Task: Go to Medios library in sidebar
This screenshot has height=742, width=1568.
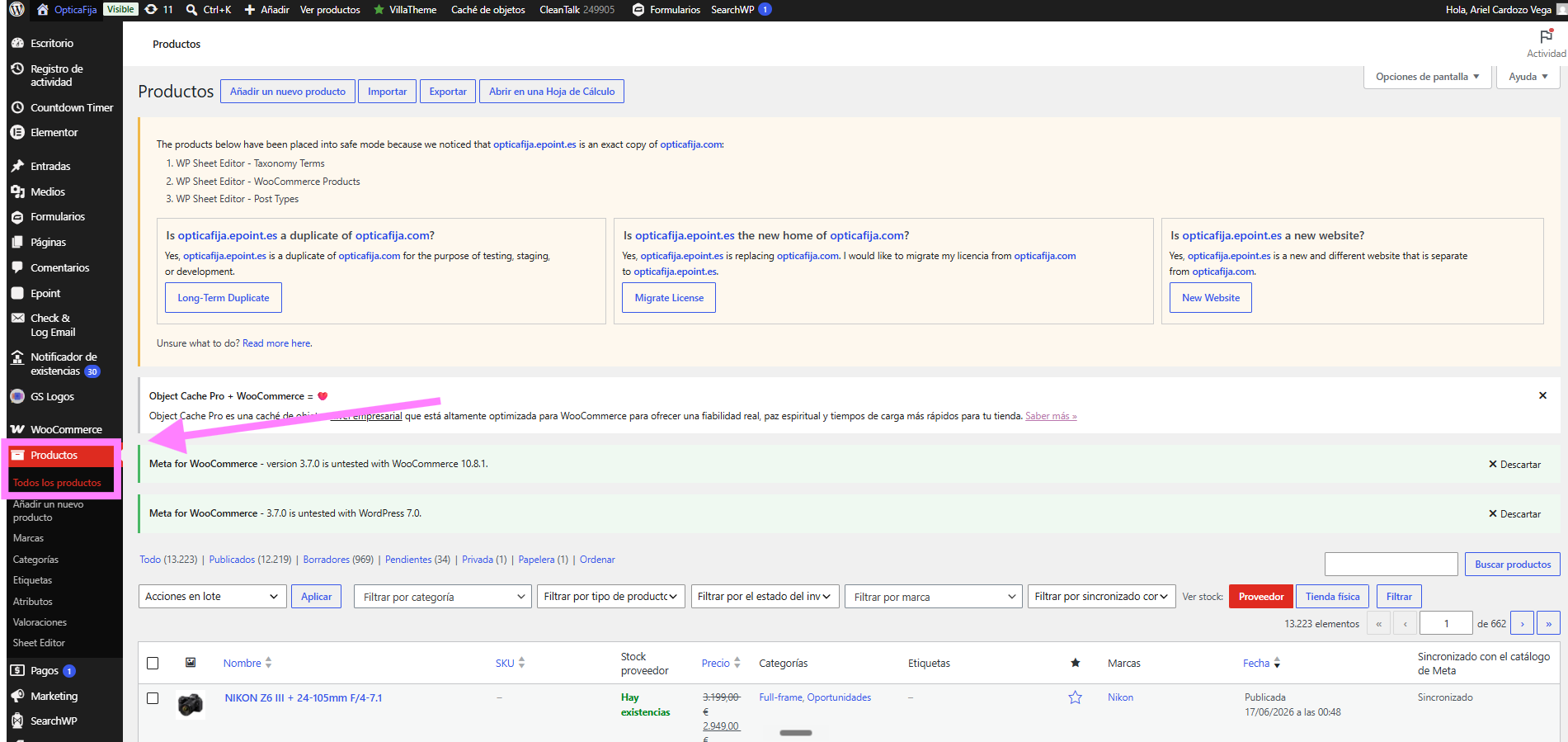Action: pyautogui.click(x=48, y=191)
